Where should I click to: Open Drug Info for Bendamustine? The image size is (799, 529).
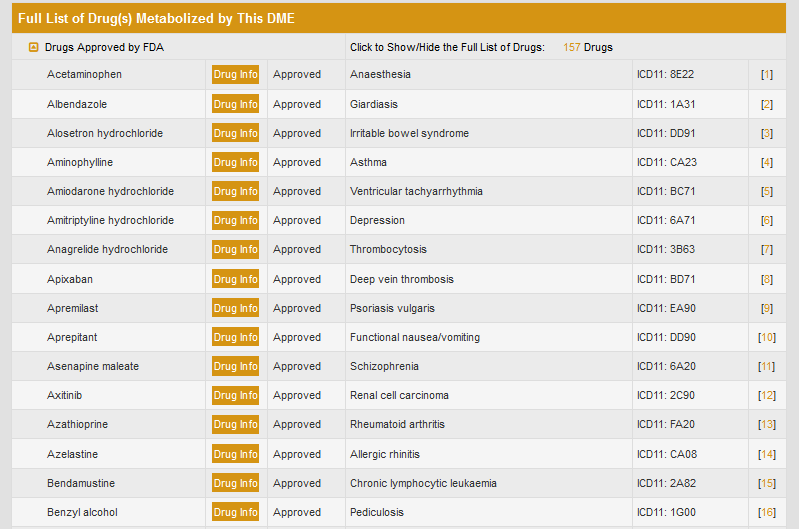235,483
